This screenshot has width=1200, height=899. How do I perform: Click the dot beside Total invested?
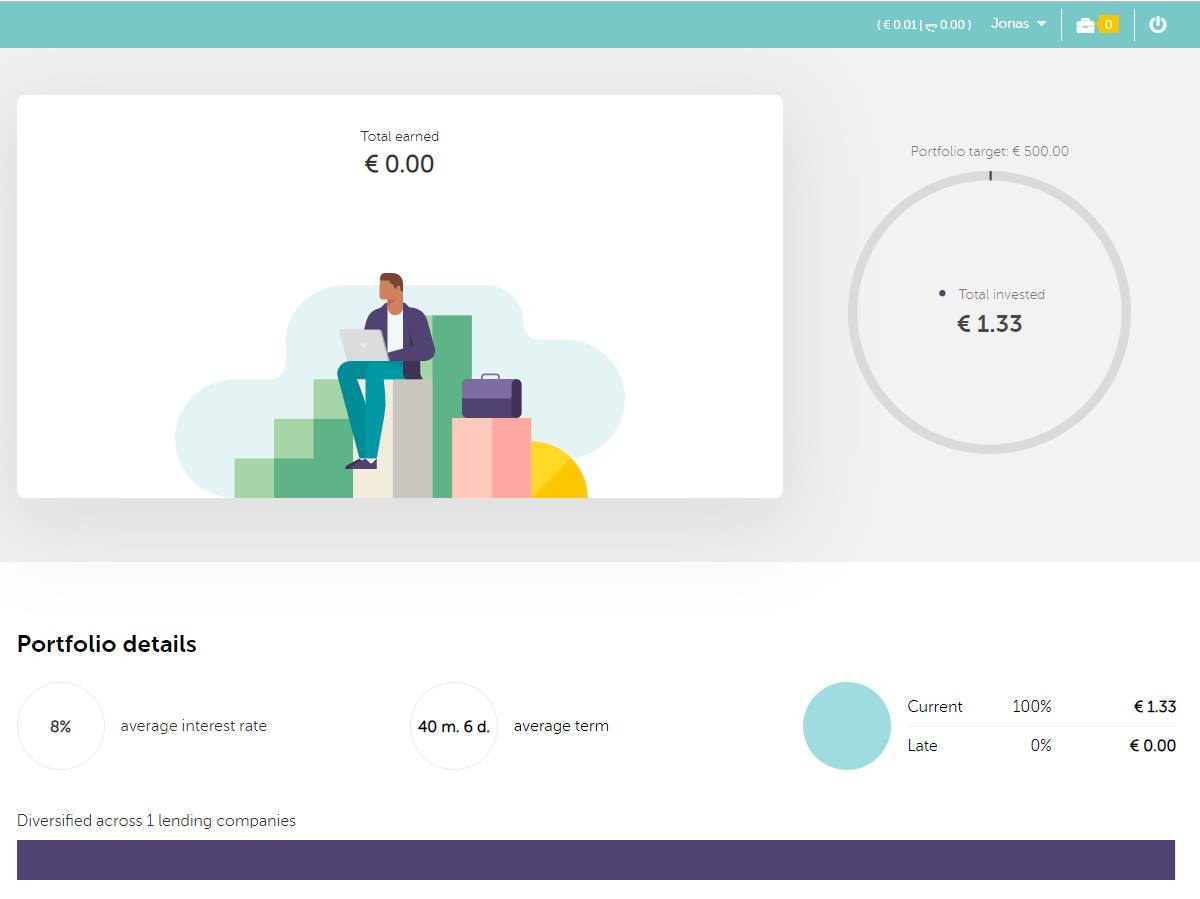pyautogui.click(x=942, y=293)
